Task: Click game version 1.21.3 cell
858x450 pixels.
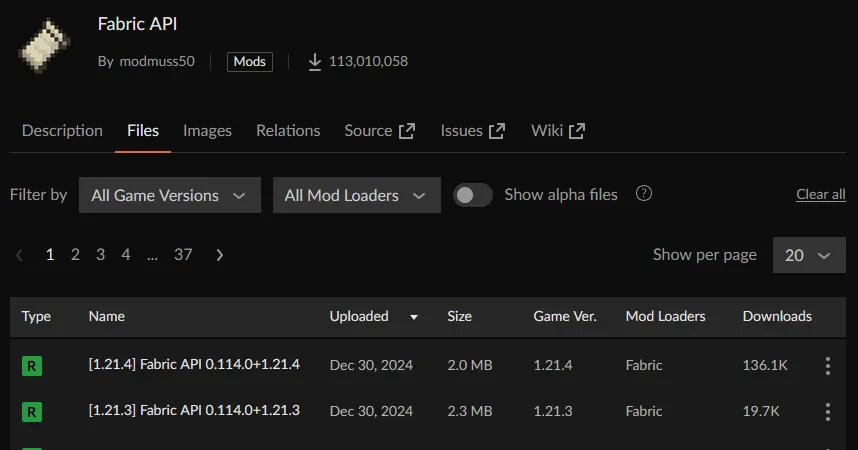Action: [x=553, y=411]
